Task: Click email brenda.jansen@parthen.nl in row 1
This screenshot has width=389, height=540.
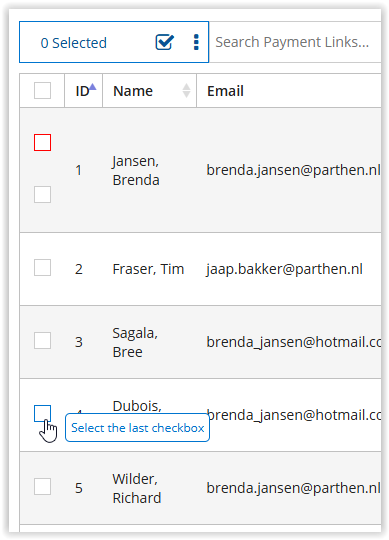Action: click(x=294, y=170)
